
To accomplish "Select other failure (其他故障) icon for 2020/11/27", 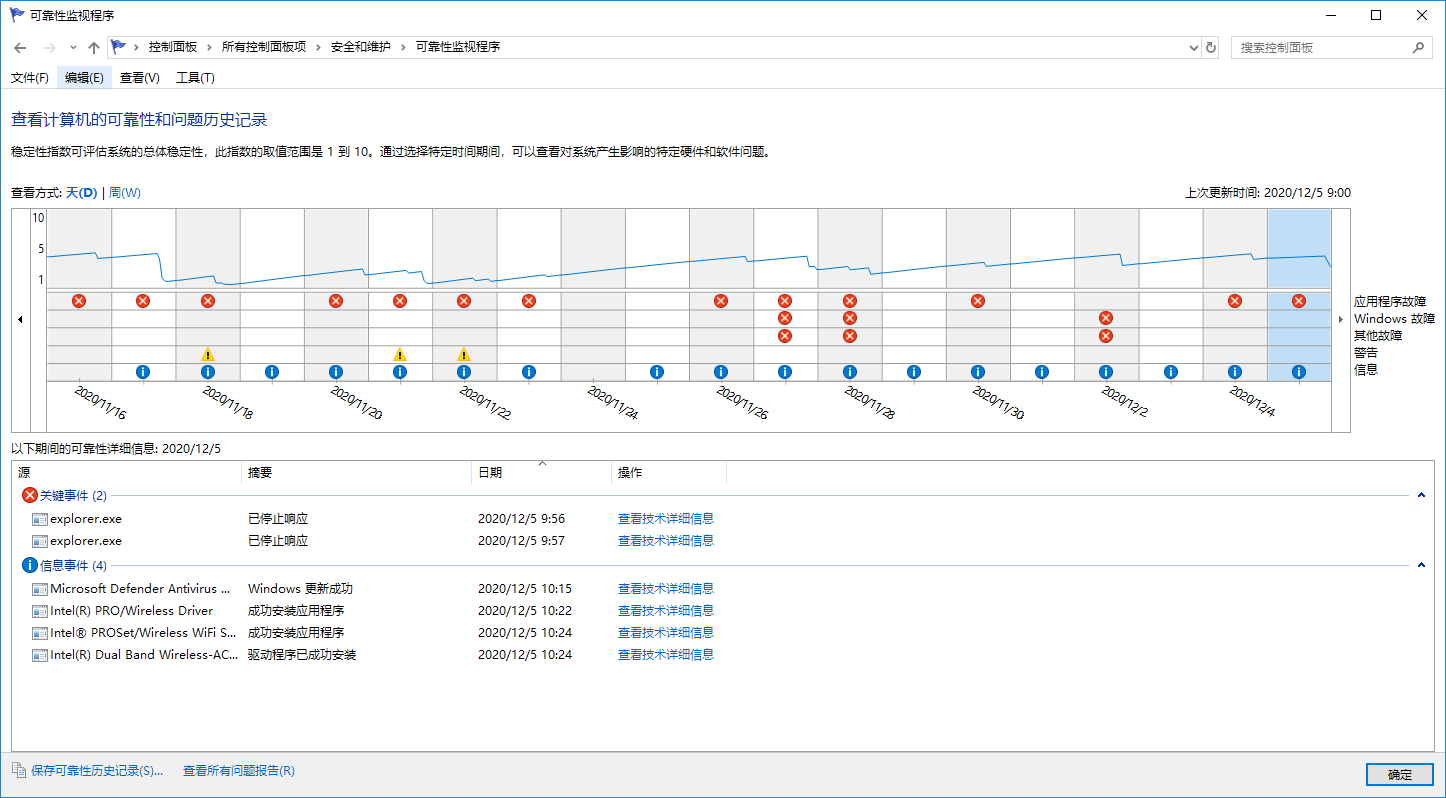I will pos(785,336).
